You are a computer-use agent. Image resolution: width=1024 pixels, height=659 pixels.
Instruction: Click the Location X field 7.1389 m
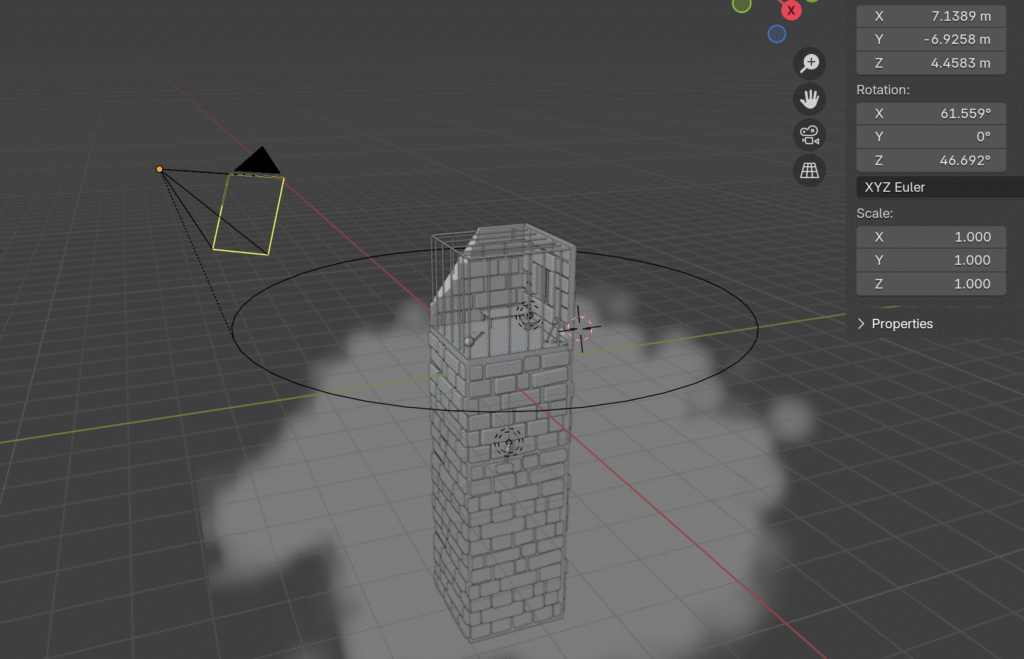point(931,16)
